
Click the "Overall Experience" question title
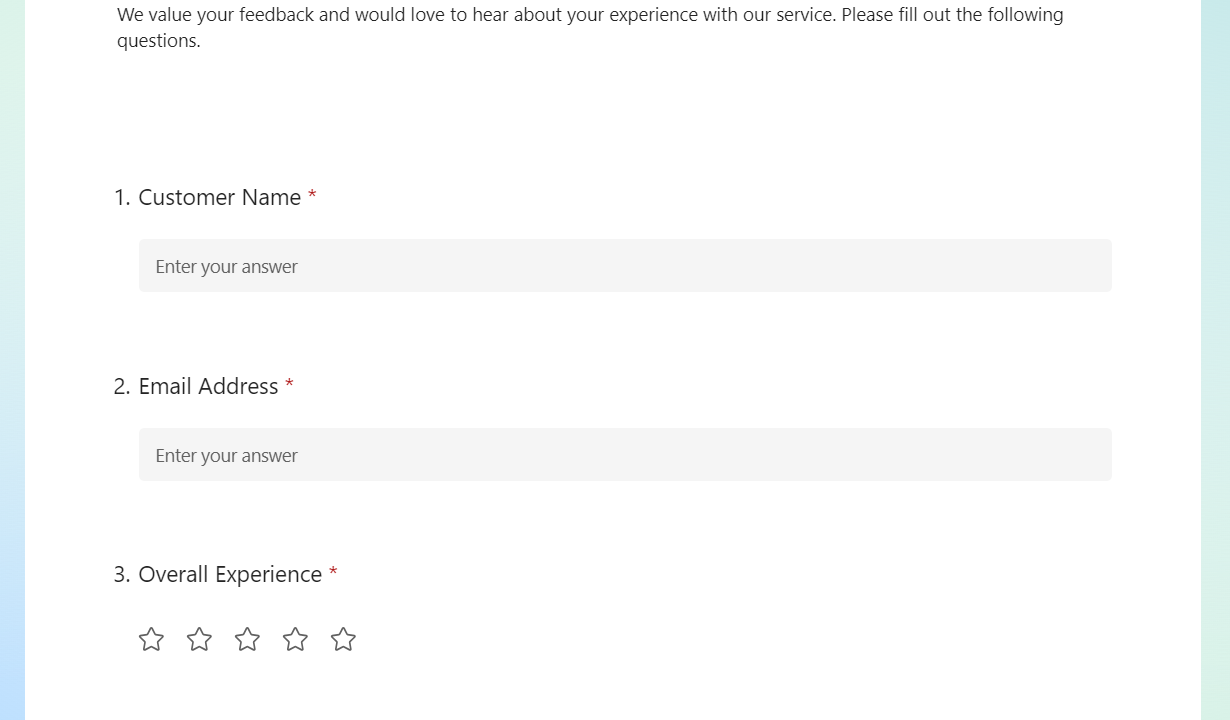(x=230, y=575)
